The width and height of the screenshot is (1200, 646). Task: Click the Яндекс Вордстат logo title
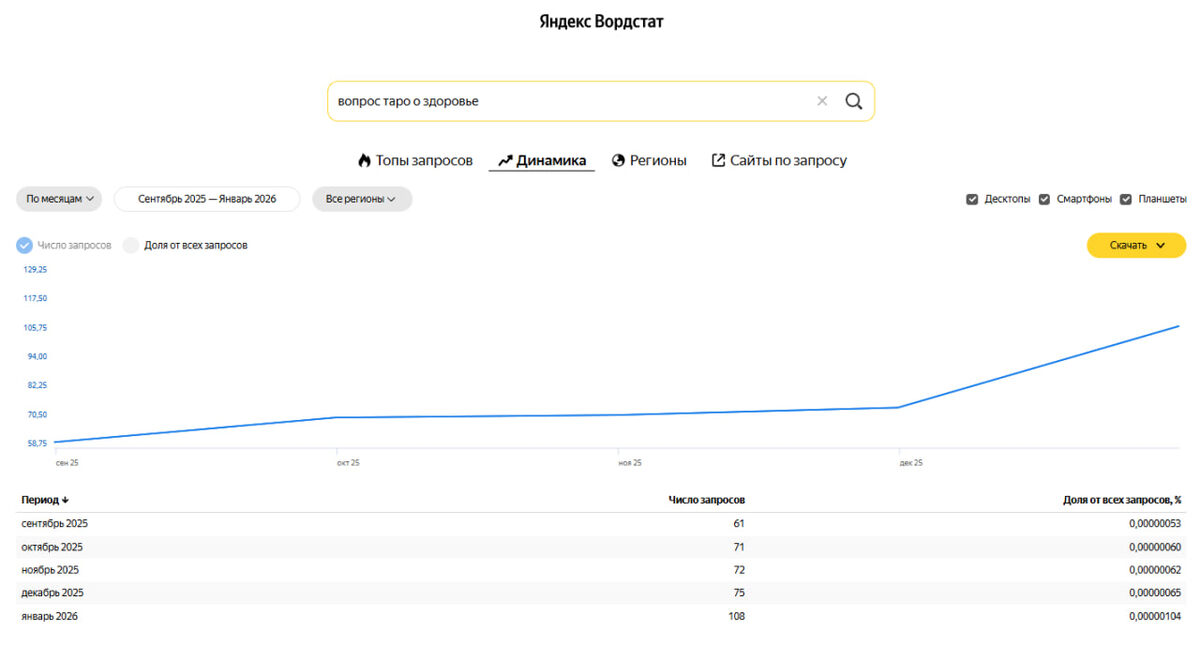(601, 21)
